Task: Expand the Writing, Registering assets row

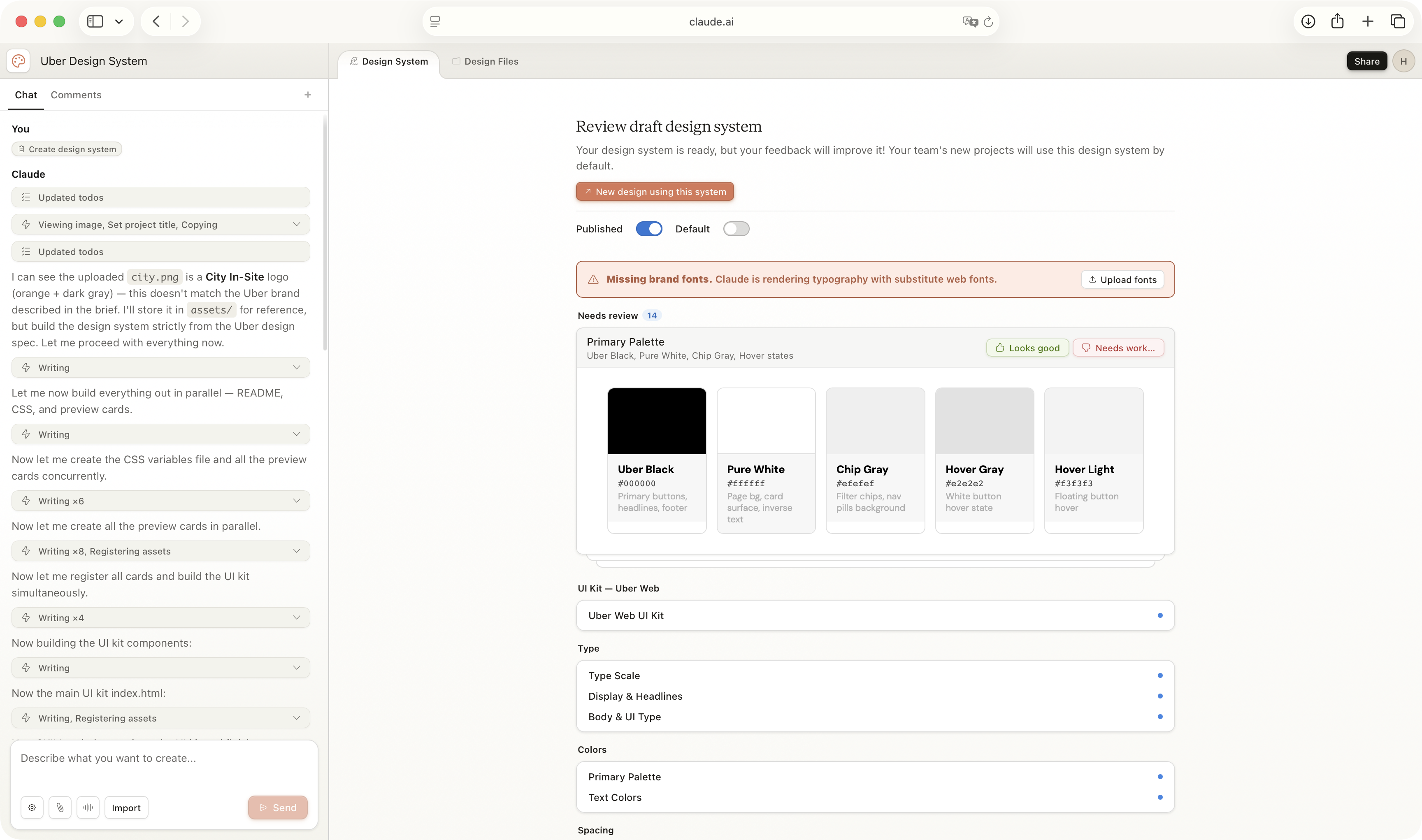Action: [161, 718]
